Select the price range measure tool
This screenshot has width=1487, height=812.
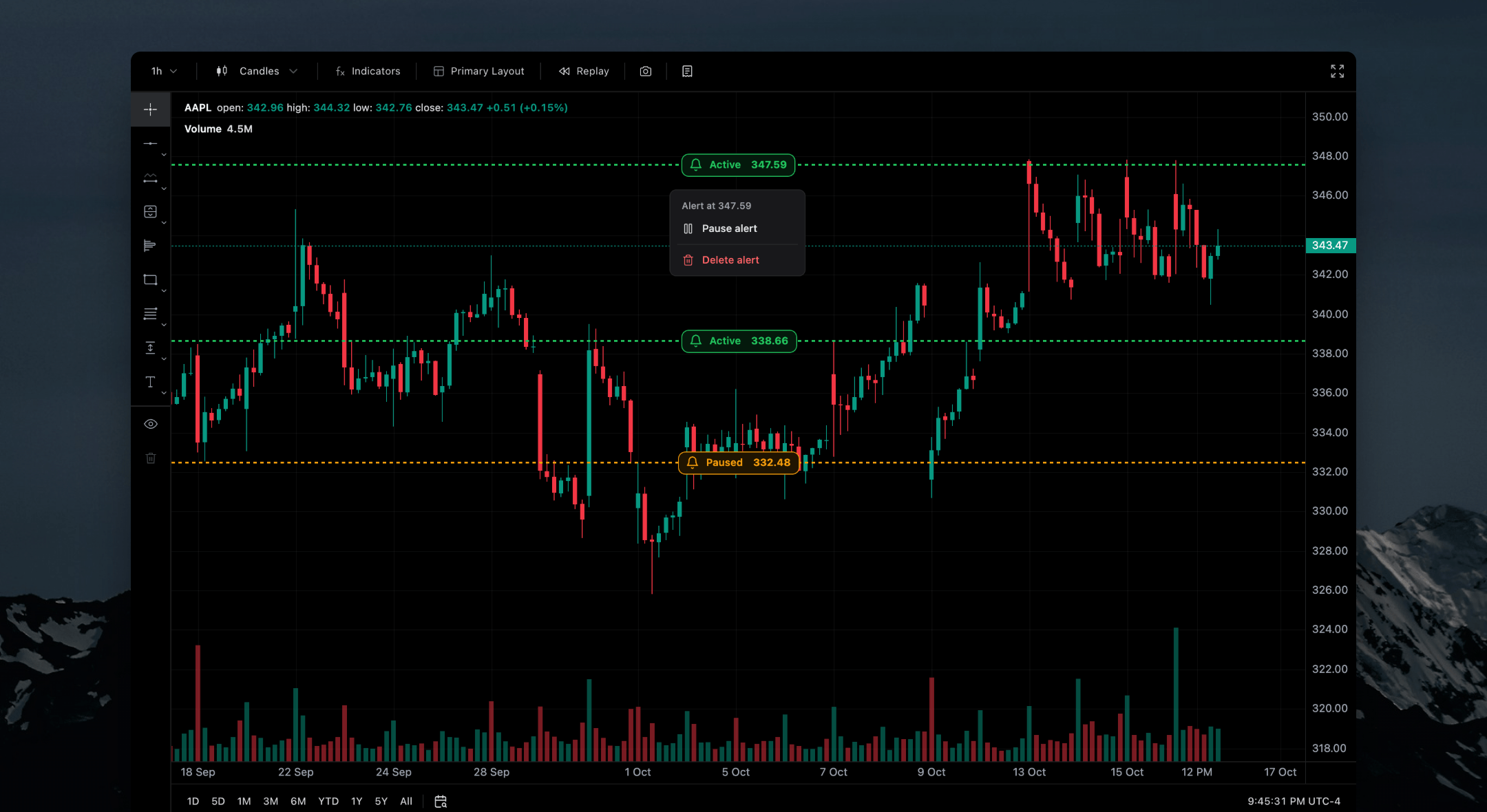pyautogui.click(x=150, y=348)
